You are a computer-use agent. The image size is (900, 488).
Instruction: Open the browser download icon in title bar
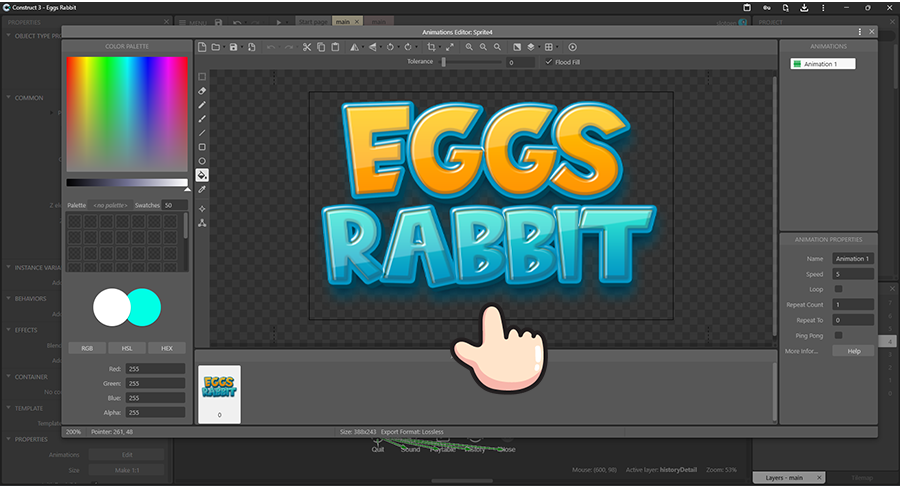pyautogui.click(x=805, y=7)
